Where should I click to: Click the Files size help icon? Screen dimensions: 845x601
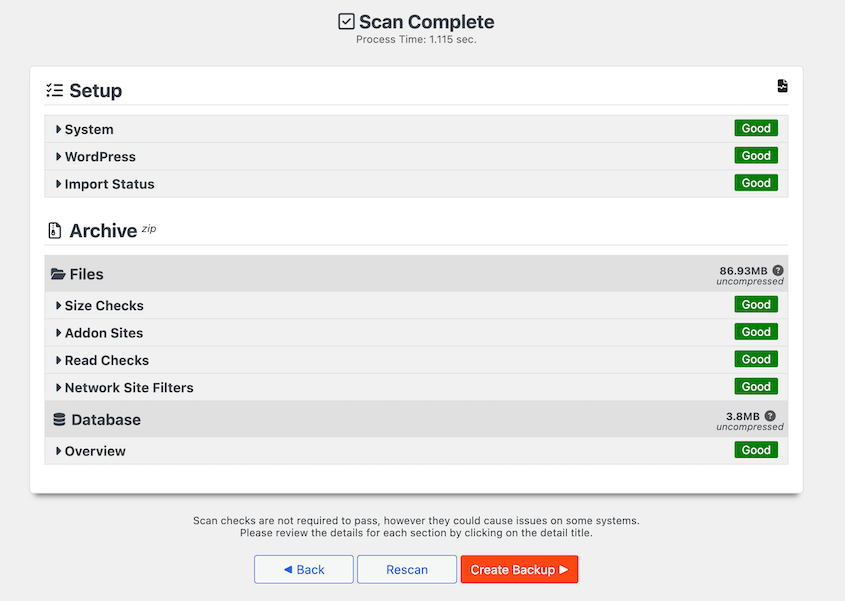click(778, 271)
